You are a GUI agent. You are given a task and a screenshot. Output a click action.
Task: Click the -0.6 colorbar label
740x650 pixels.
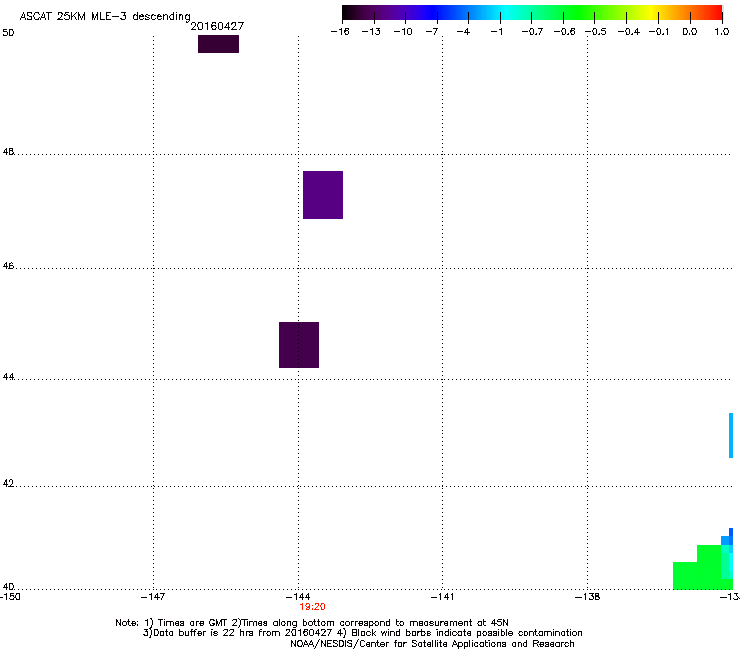point(564,32)
